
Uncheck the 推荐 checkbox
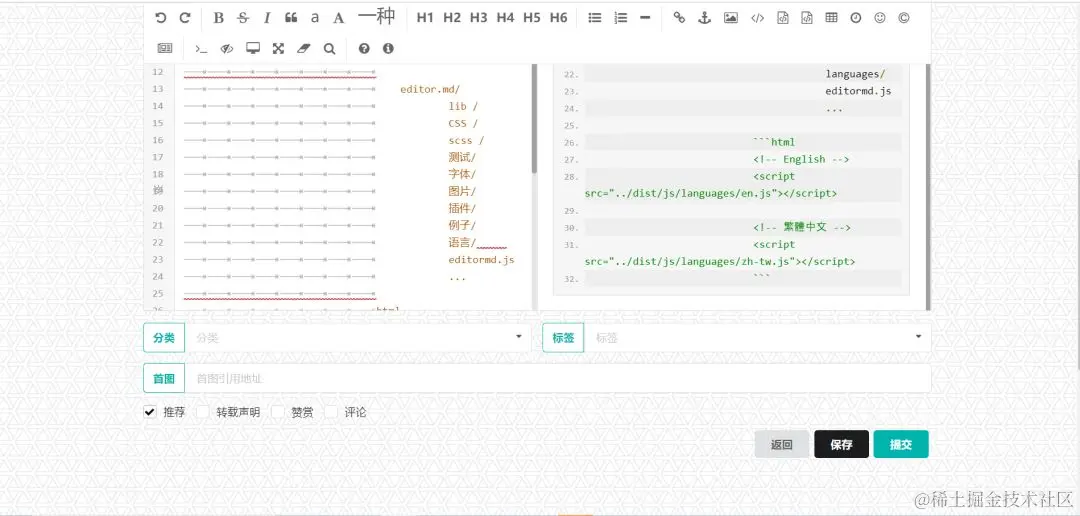149,412
